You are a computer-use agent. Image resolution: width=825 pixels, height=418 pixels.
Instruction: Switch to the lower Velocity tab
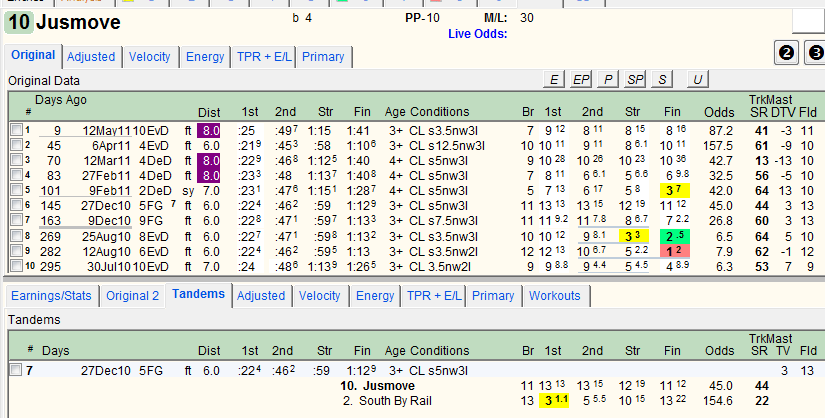pos(319,296)
